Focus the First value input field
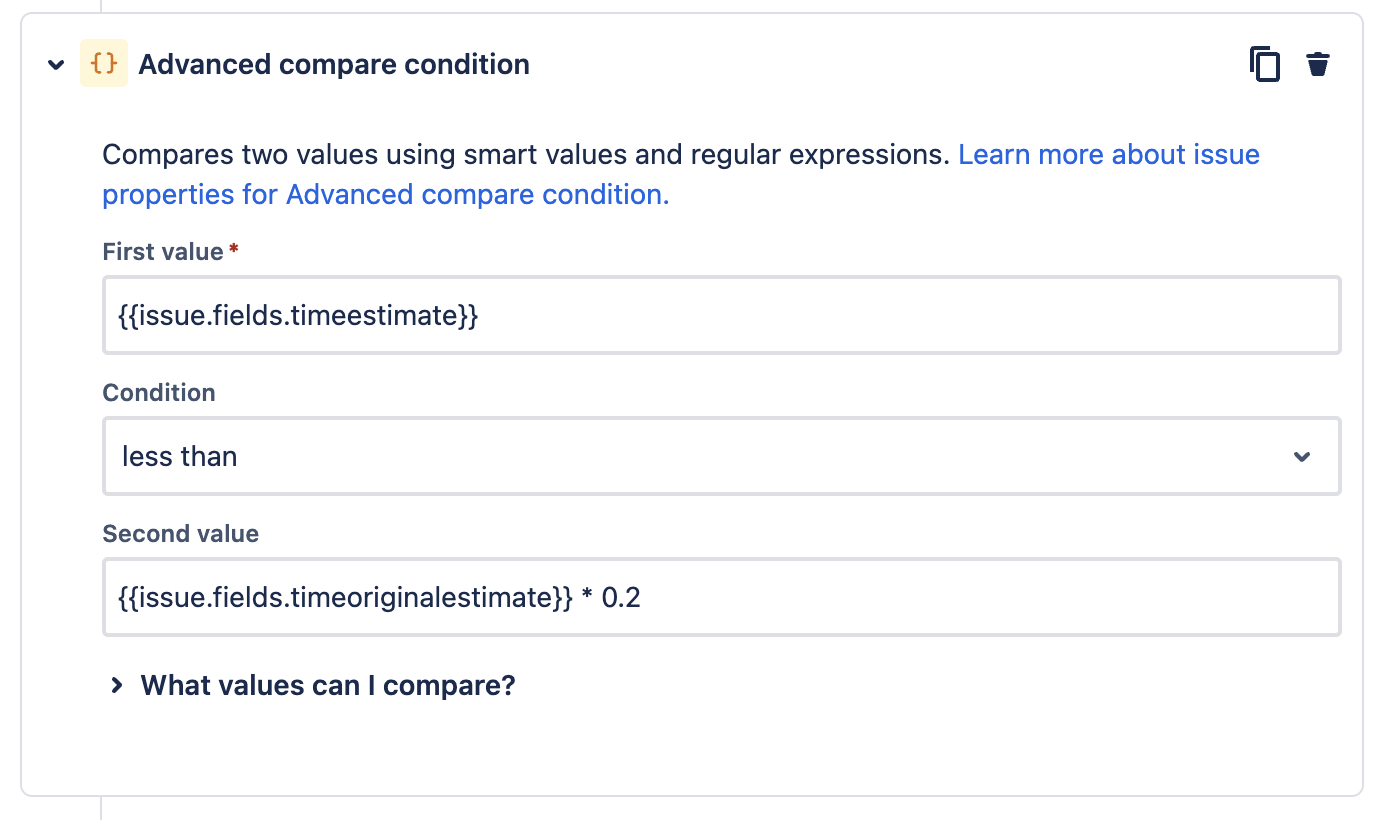 point(720,313)
